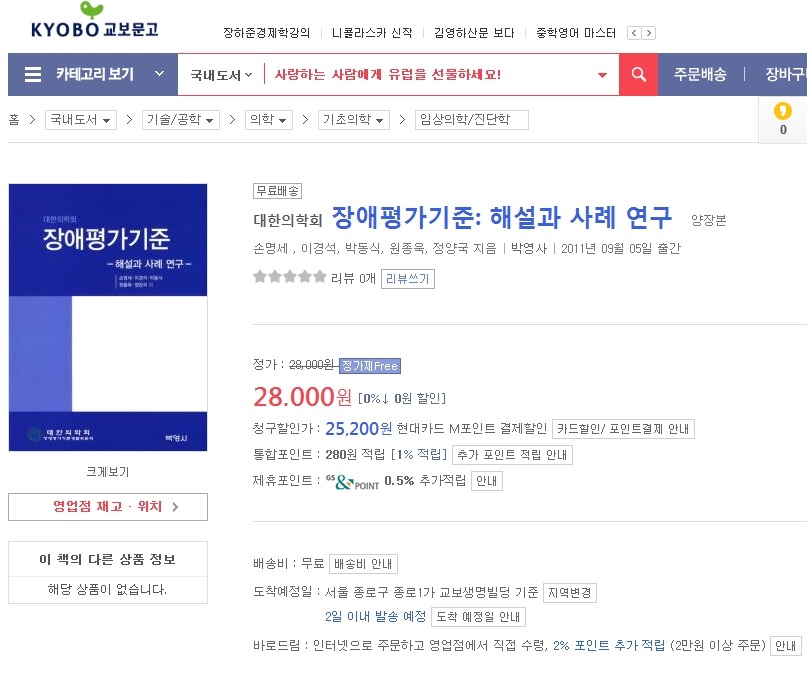Click the book title 장애평가기준: 해설과 사례 연구
Viewport: 807px width, 686px height.
[502, 218]
